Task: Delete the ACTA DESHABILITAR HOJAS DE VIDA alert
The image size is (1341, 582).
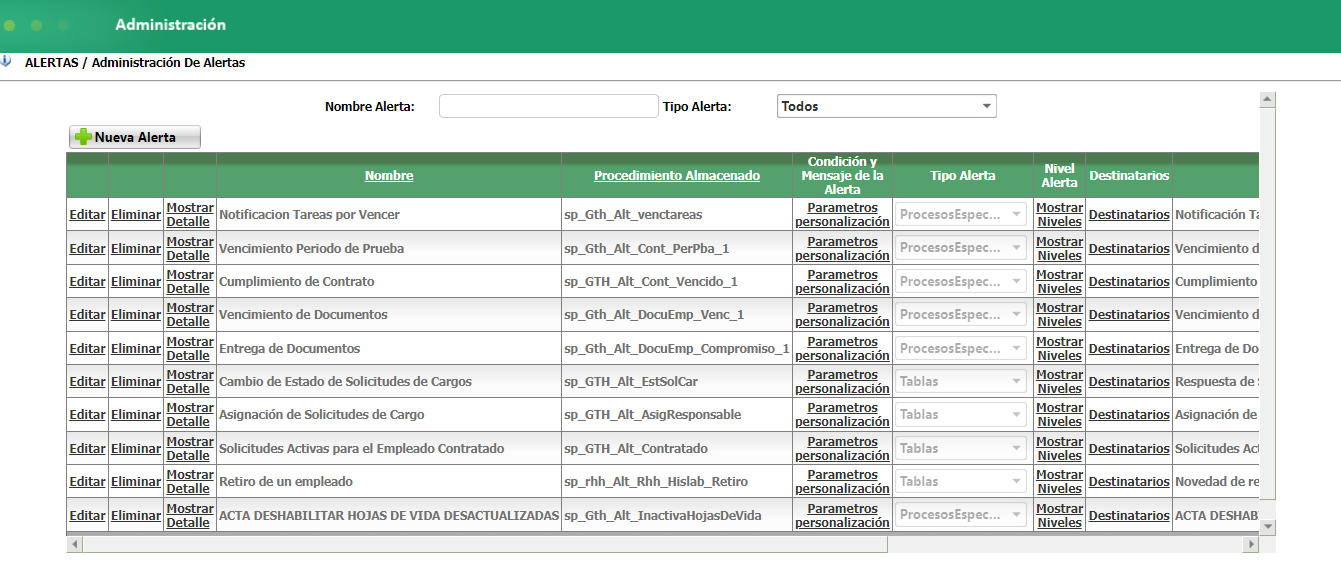Action: (136, 516)
